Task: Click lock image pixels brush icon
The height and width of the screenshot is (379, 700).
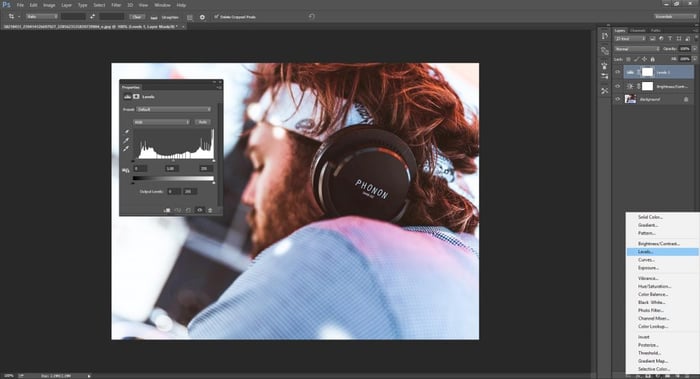Action: [637, 59]
